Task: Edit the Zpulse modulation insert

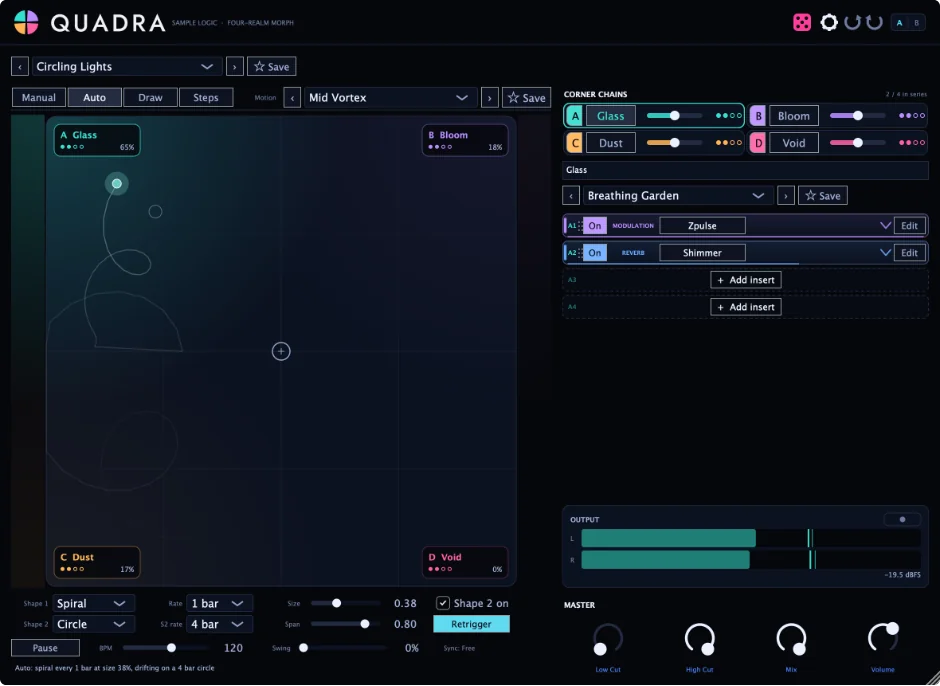Action: (x=909, y=225)
